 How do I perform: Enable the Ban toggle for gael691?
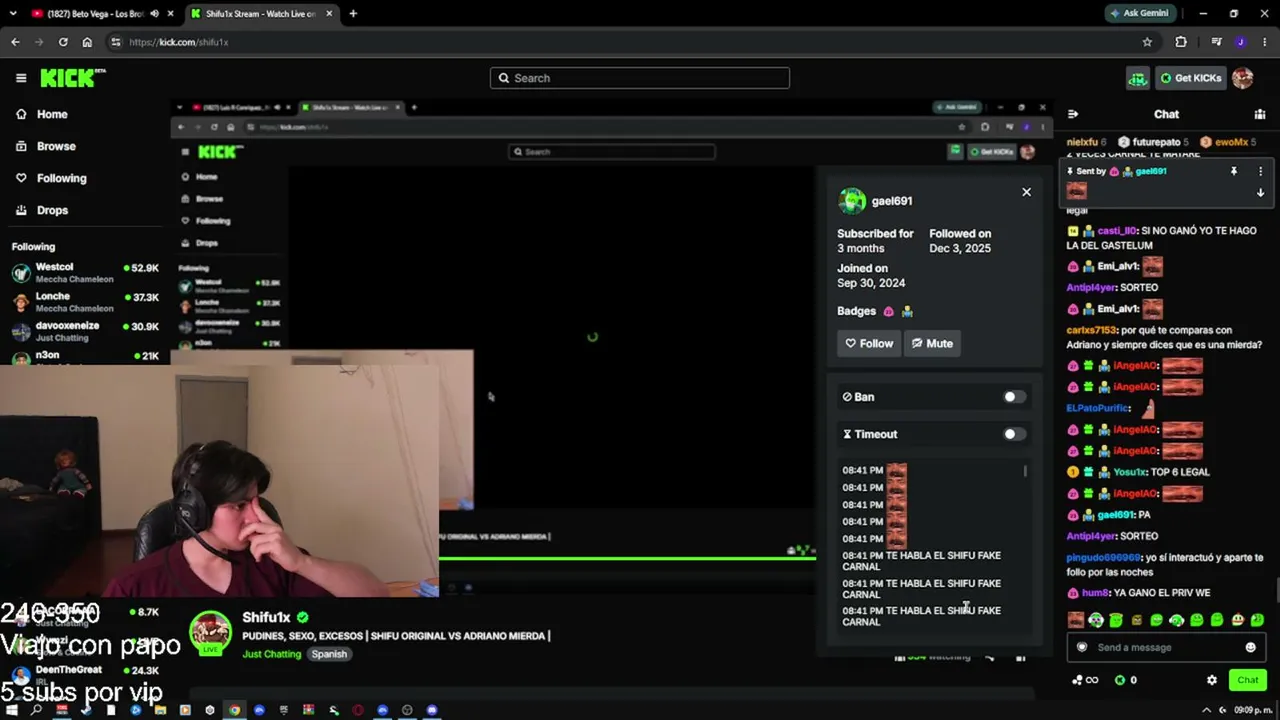click(x=1014, y=397)
